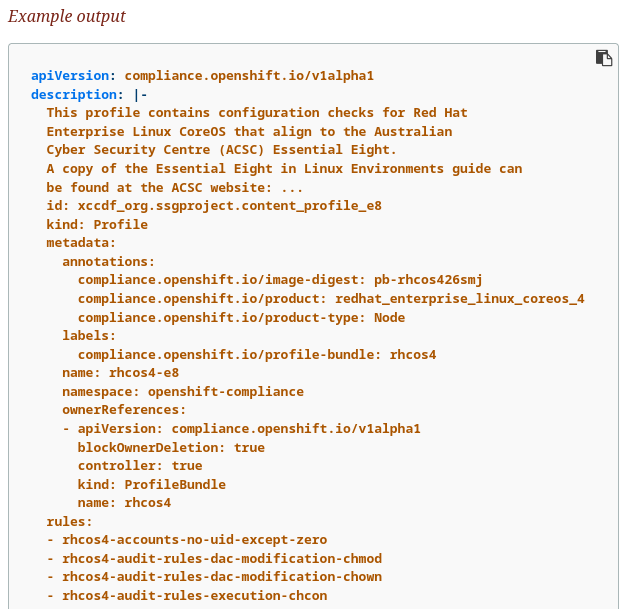Screen dimensions: 631x609
Task: Click the 'ownerReferences:' key line
Action: click(x=124, y=410)
